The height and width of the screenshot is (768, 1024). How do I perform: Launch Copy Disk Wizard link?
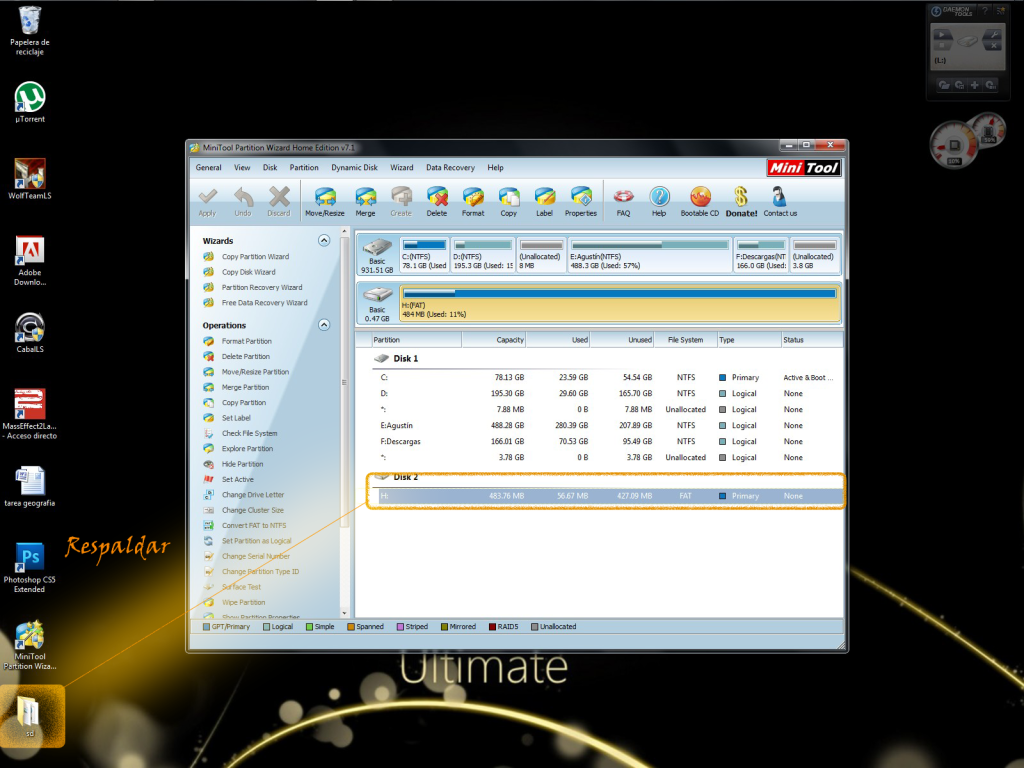[x=248, y=272]
